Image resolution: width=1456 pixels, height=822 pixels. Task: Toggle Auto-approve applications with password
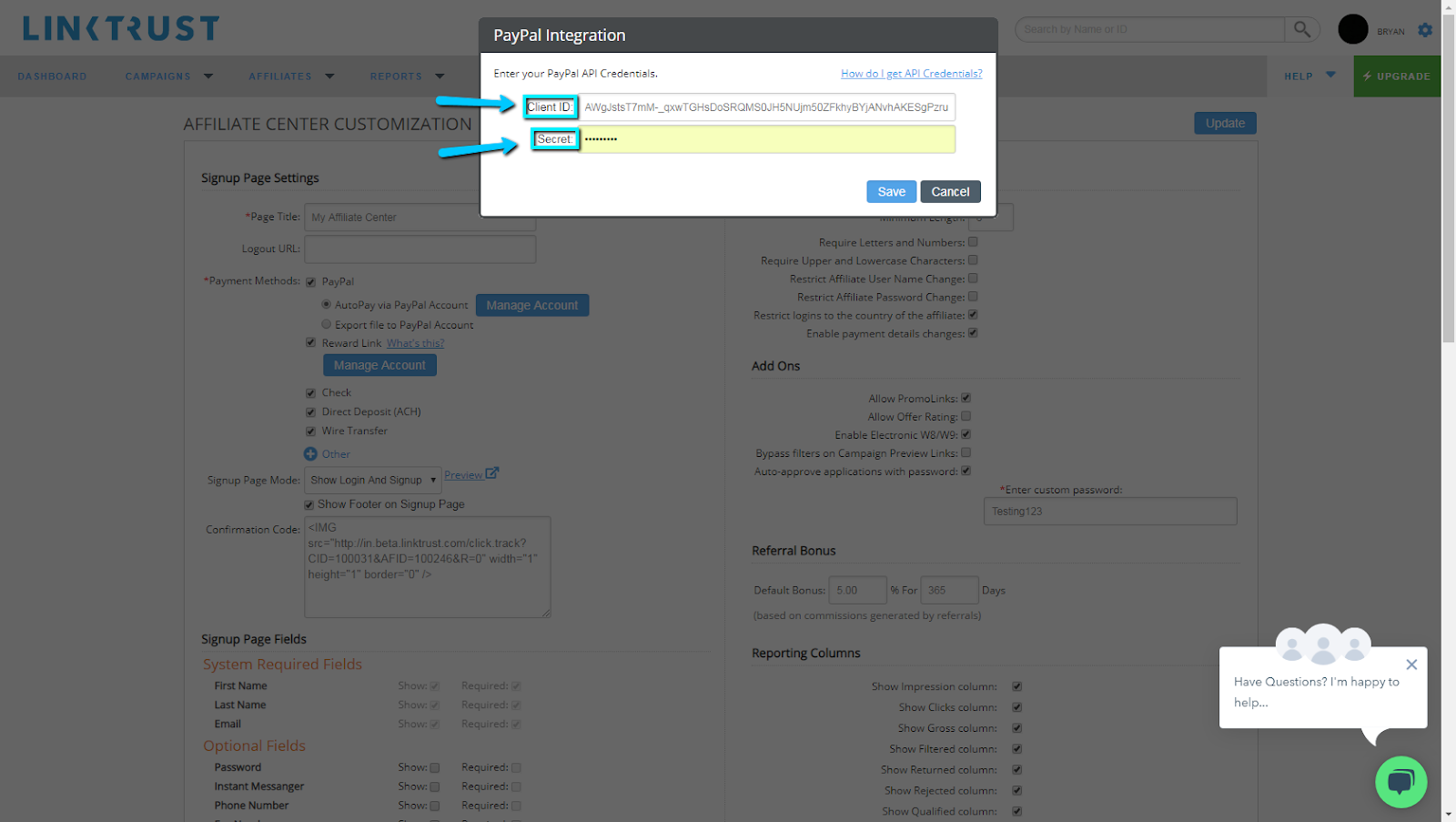[966, 471]
